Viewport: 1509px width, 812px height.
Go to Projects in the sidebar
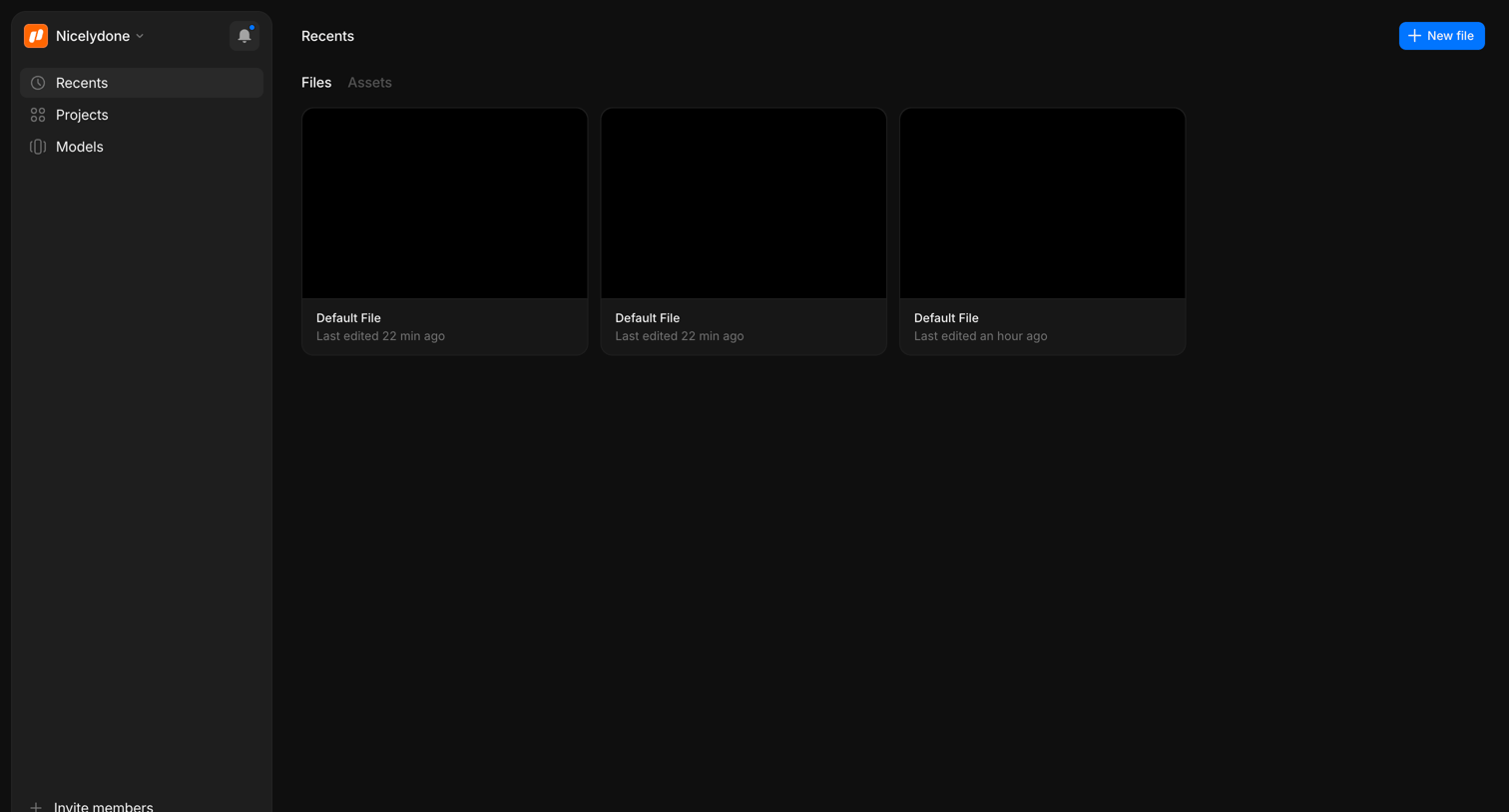[x=142, y=115]
